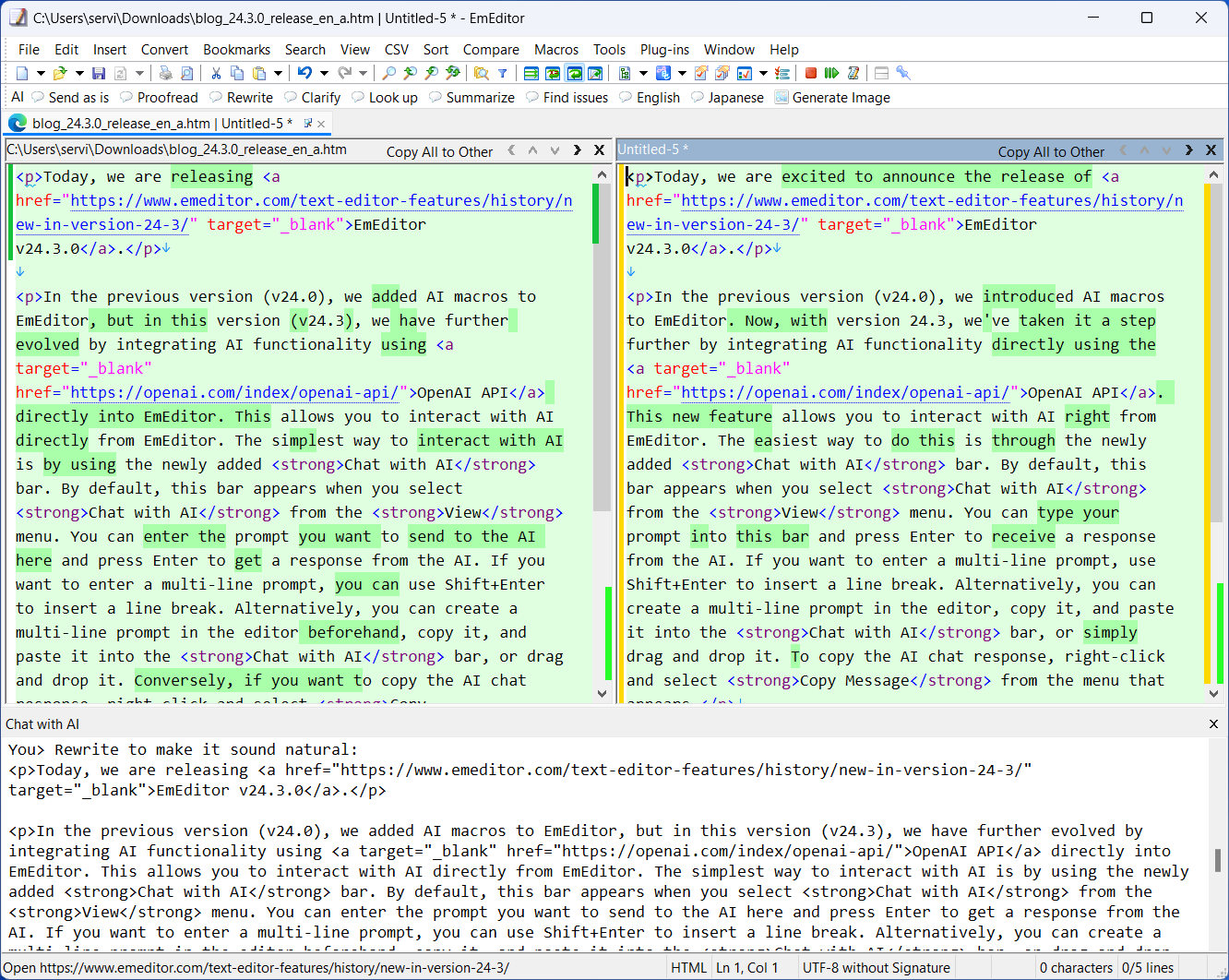
Task: Open the Compare menu
Action: 491,50
